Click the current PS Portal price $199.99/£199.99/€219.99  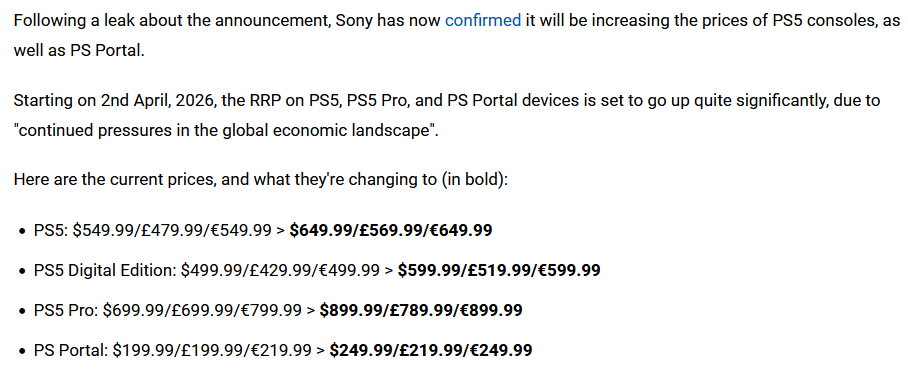click(x=212, y=351)
